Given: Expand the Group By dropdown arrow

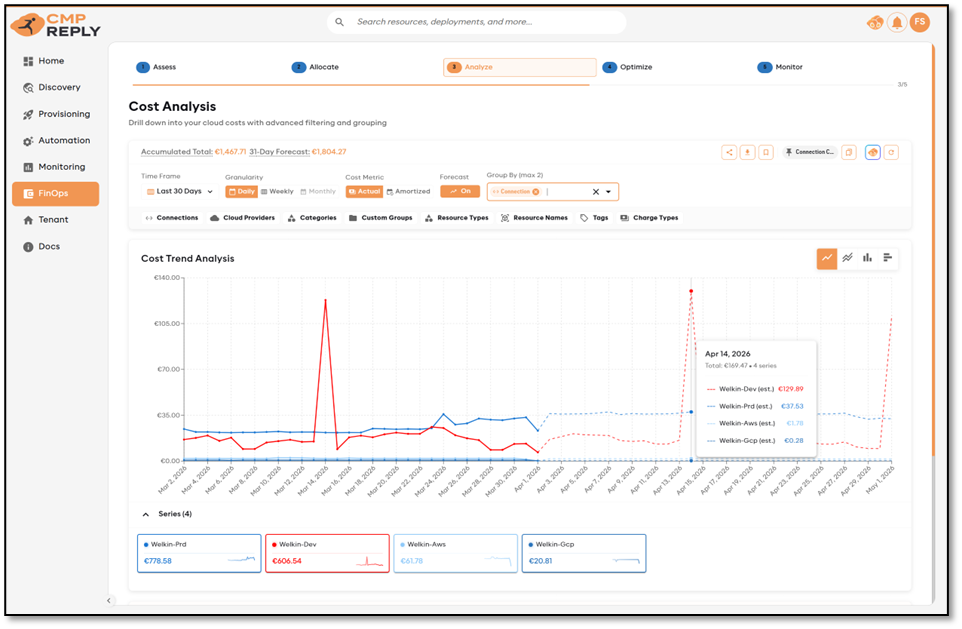Looking at the screenshot, I should [608, 192].
